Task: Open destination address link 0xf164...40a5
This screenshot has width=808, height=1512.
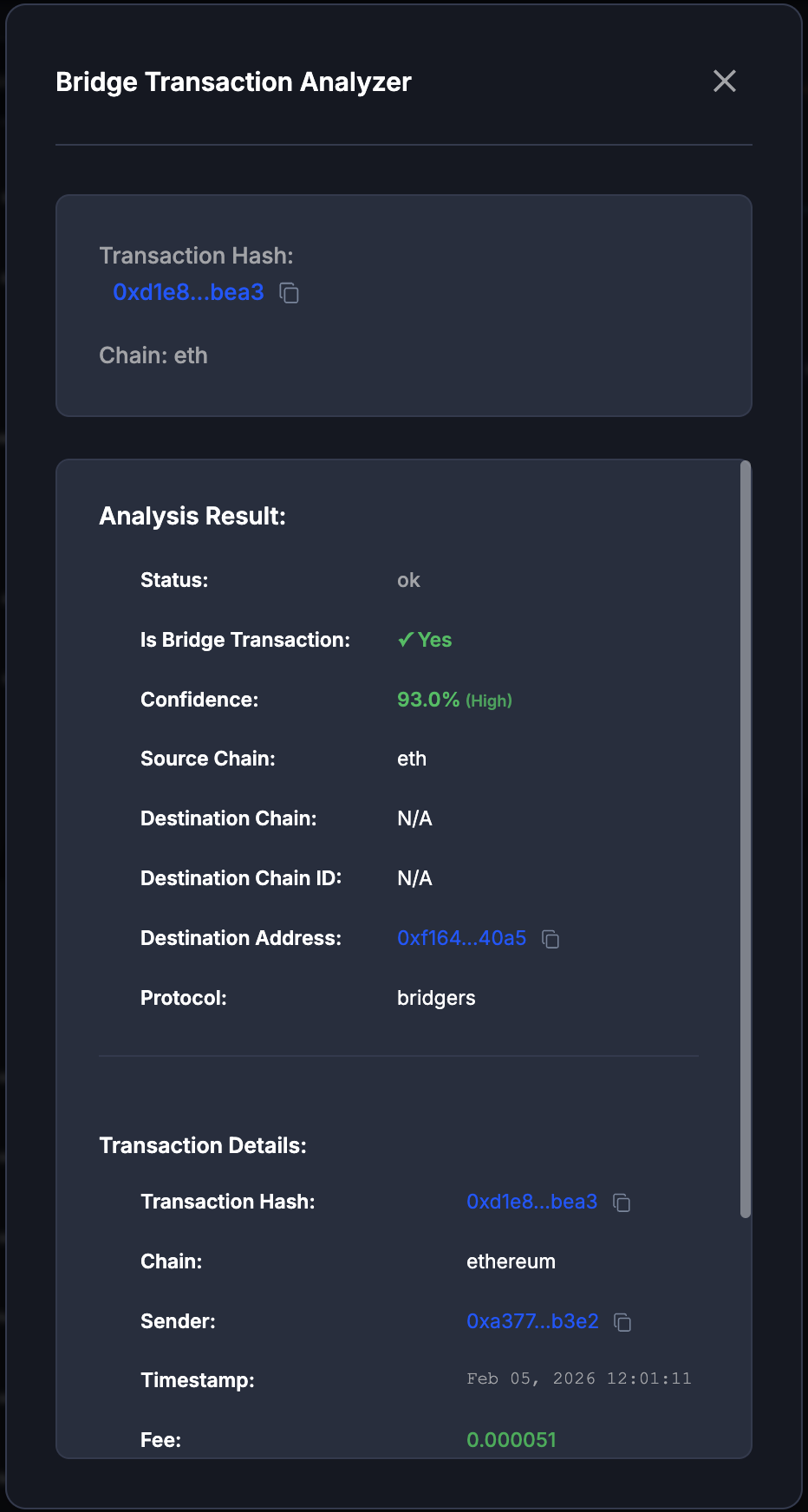Action: (x=461, y=938)
